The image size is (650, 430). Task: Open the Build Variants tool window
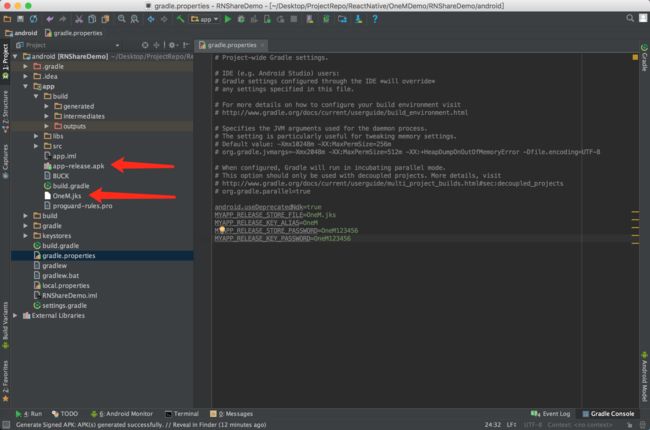[x=5, y=325]
